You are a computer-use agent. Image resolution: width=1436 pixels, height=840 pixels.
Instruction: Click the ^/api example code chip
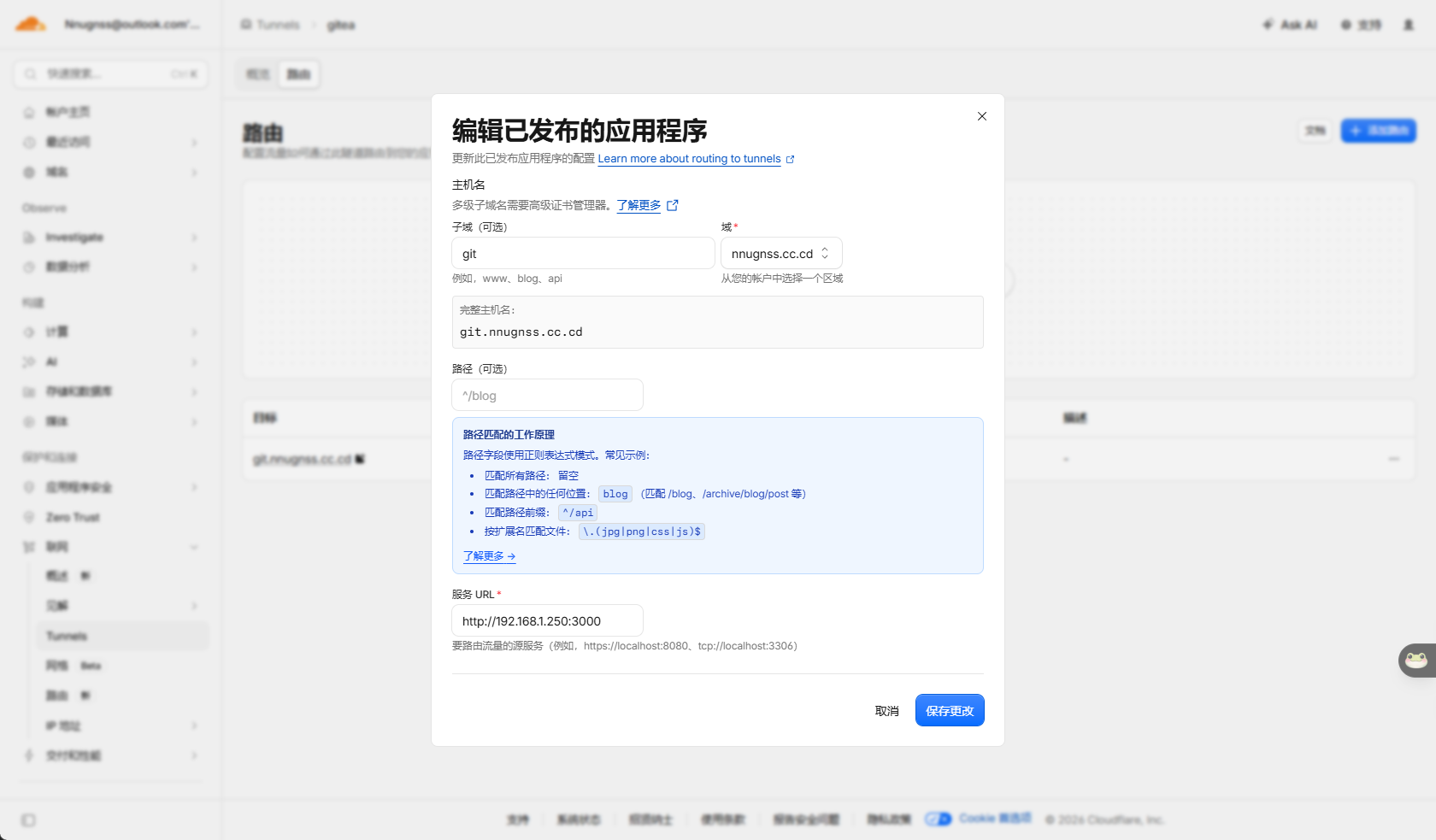coord(577,513)
